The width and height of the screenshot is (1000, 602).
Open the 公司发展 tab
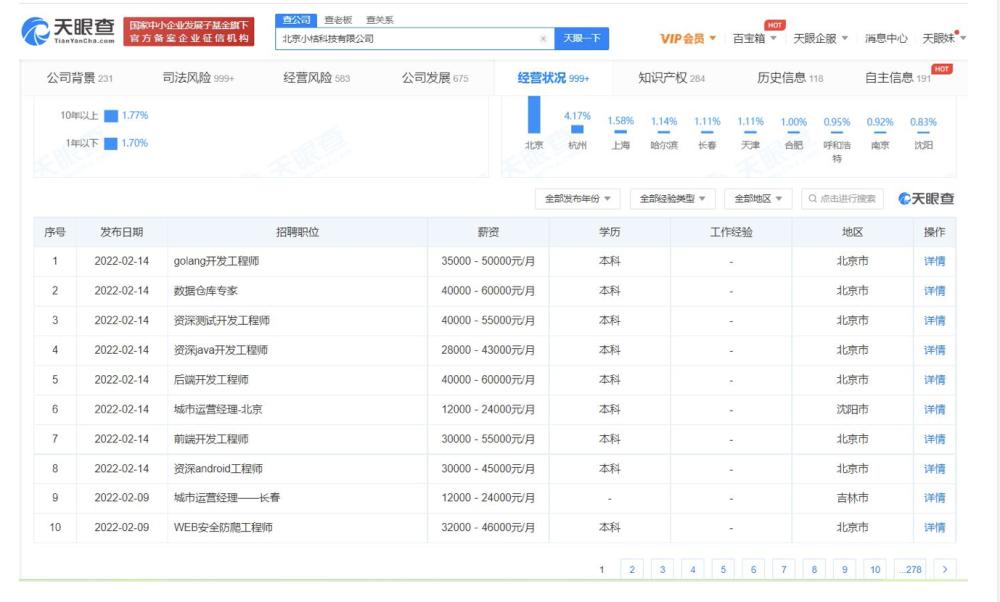(435, 78)
